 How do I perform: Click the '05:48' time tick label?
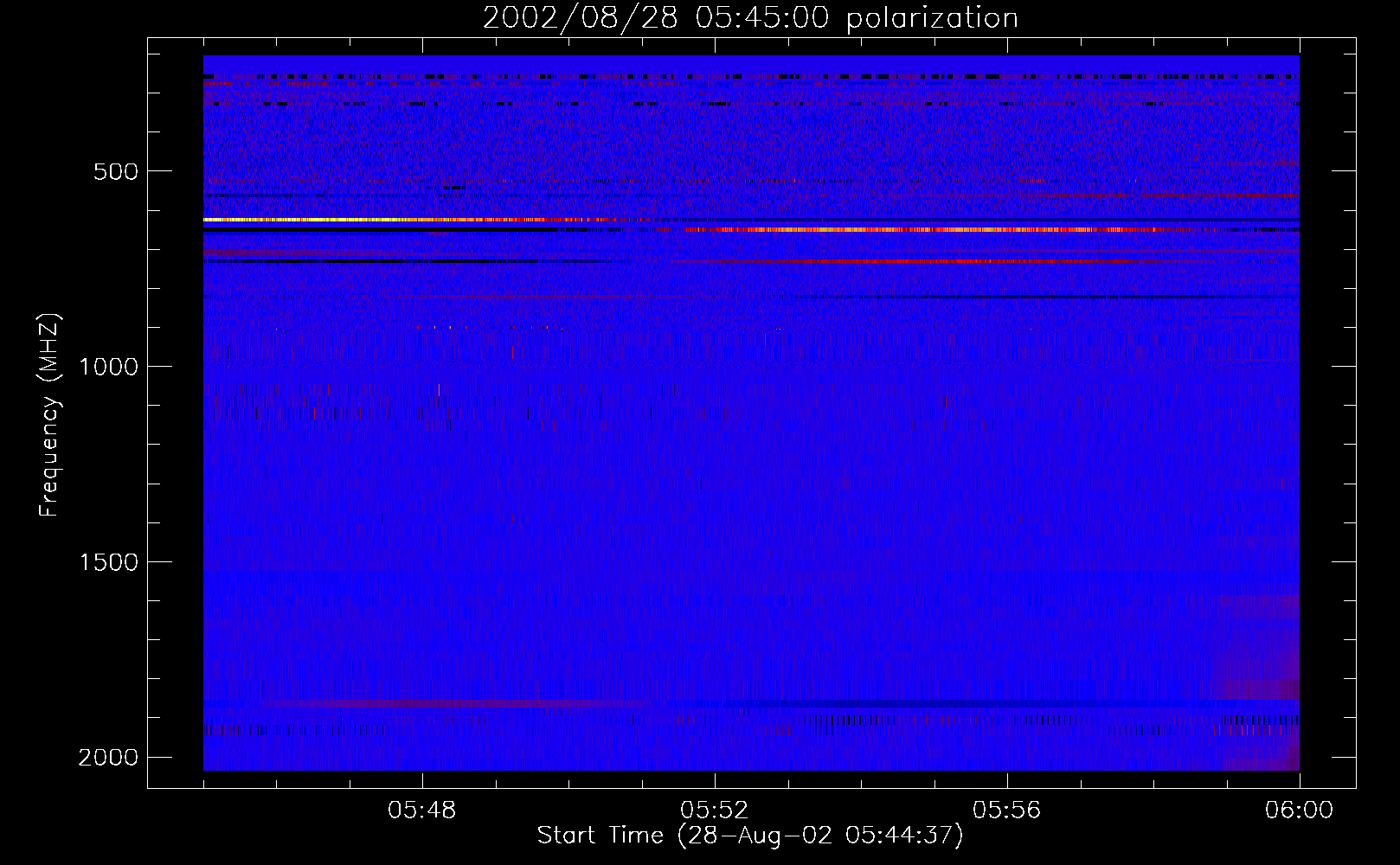pos(422,811)
